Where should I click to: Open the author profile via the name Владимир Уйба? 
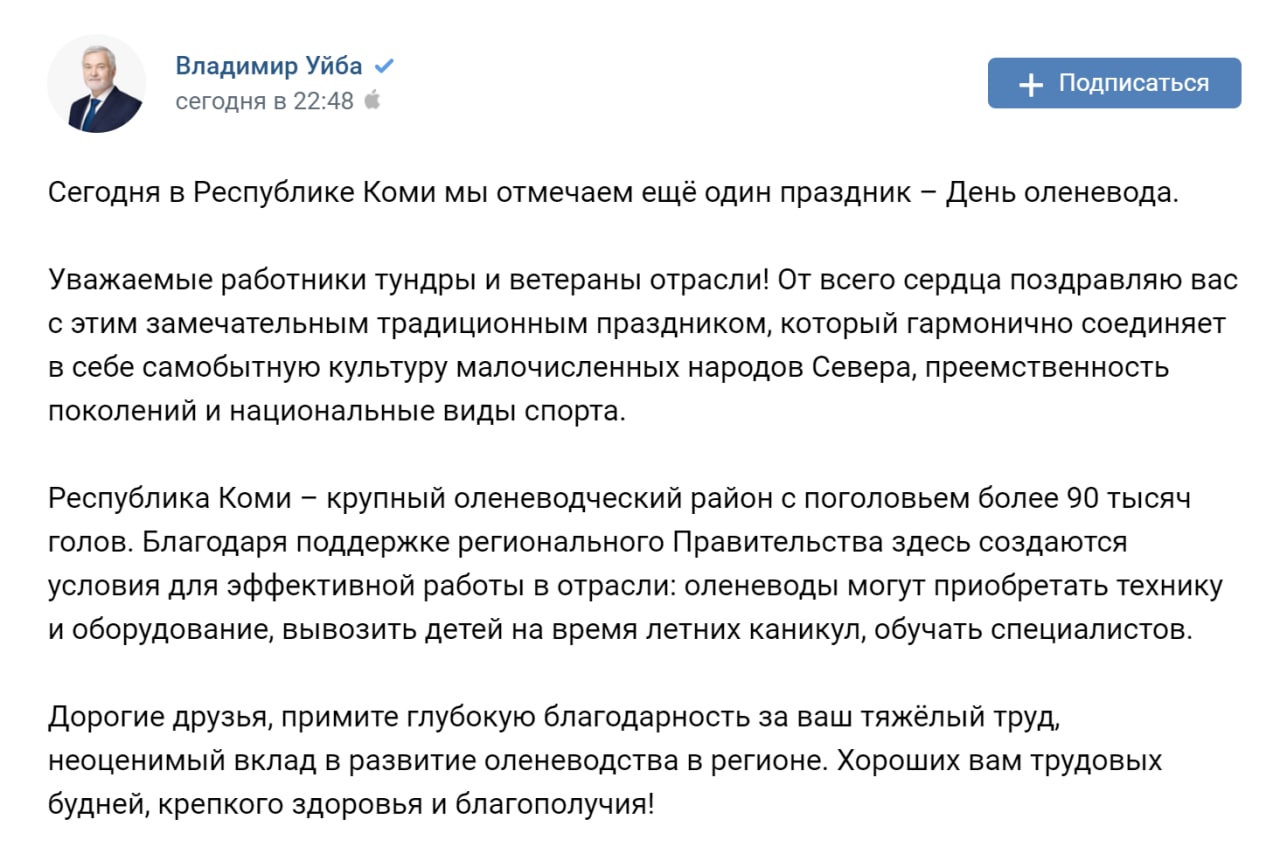269,67
